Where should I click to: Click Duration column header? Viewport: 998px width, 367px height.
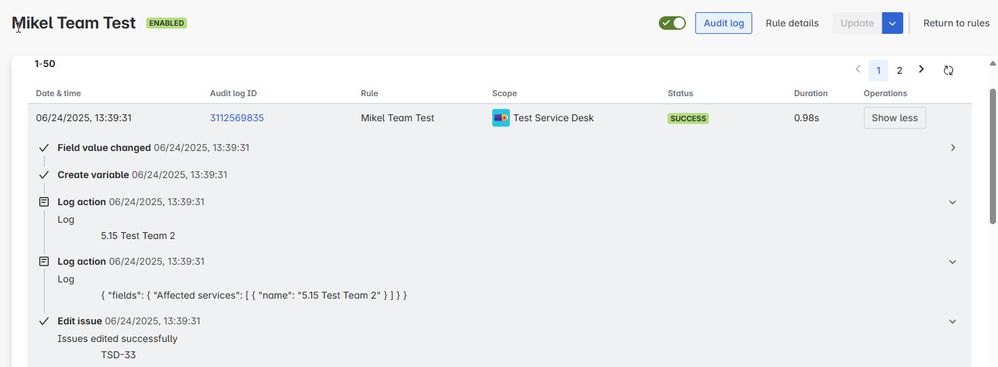click(811, 93)
